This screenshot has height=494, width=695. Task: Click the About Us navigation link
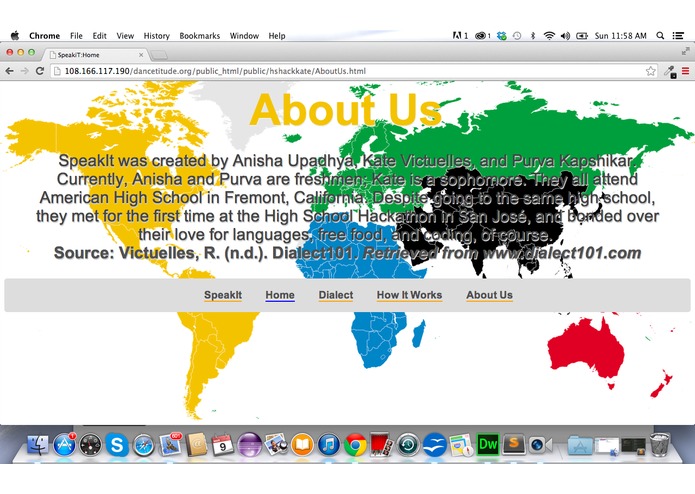coord(489,295)
